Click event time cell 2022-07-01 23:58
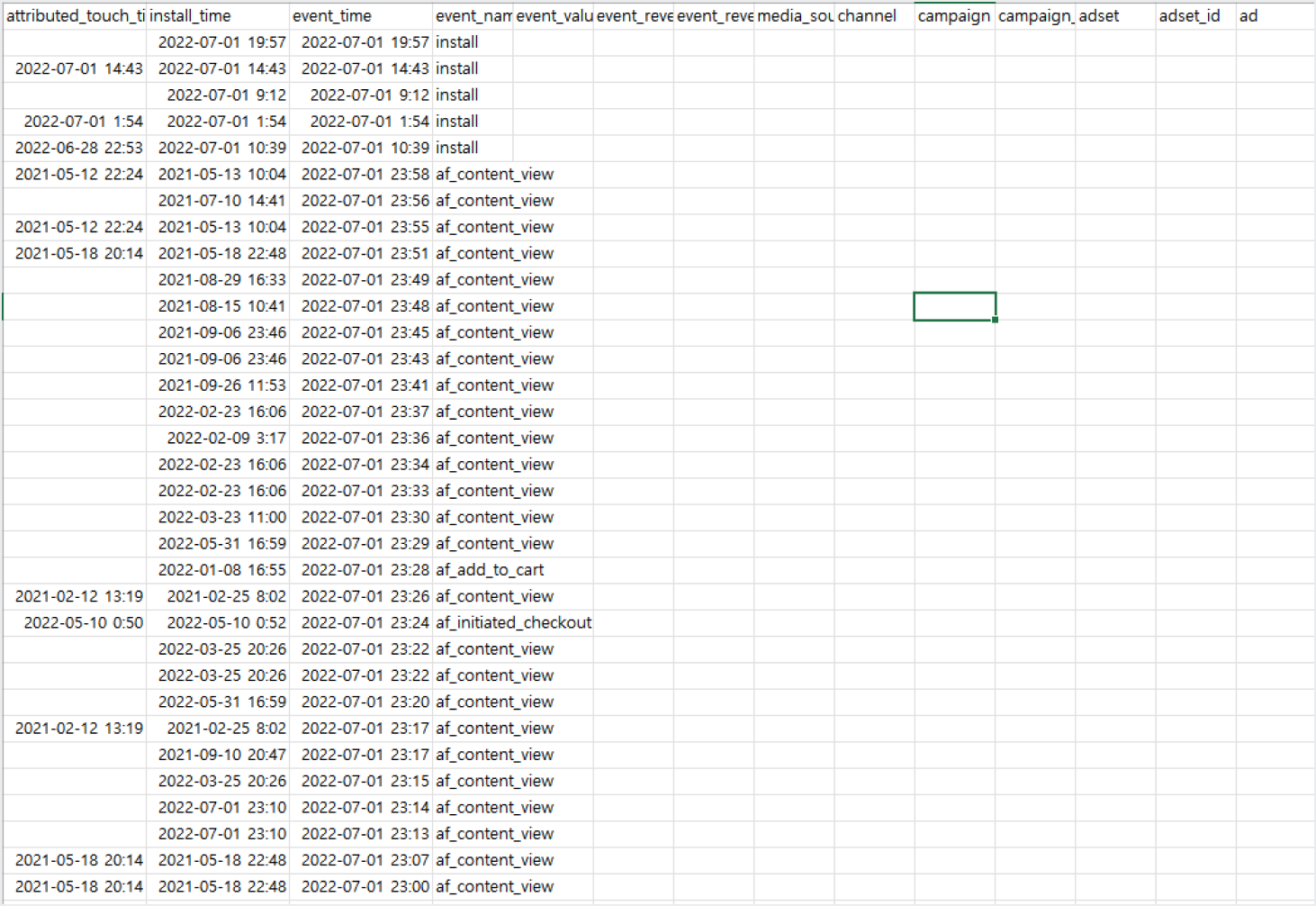 [x=365, y=175]
